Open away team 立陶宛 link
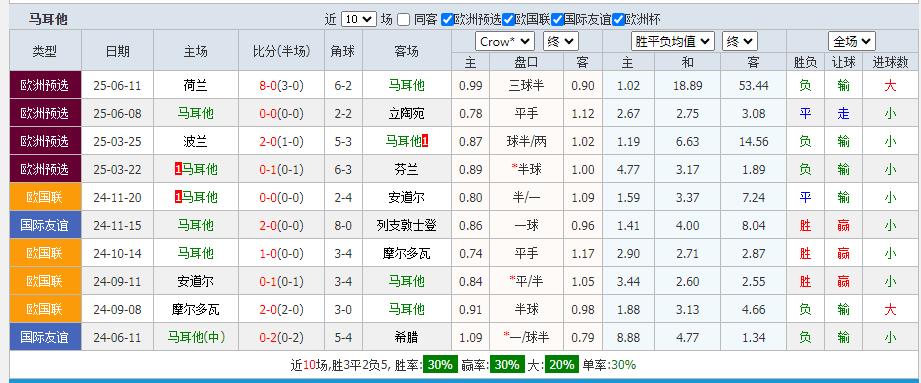The height and width of the screenshot is (383, 921). (406, 113)
